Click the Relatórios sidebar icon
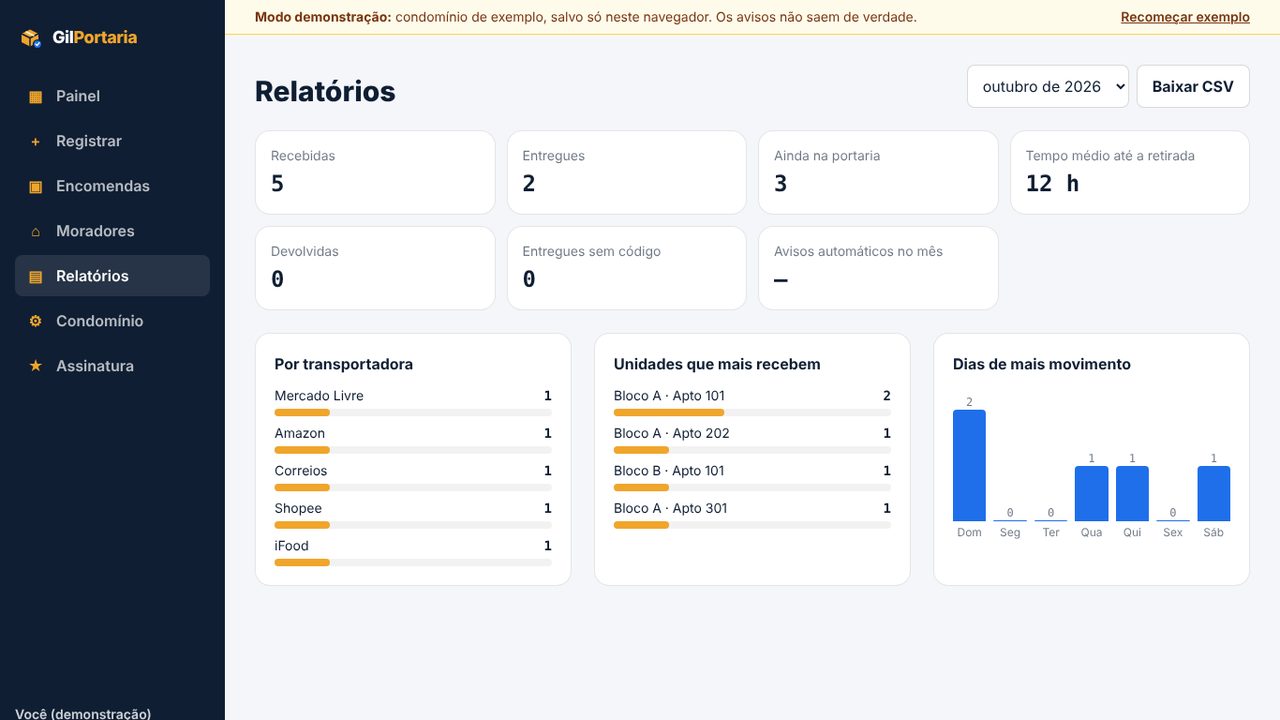Viewport: 1280px width, 720px height. pos(36,277)
